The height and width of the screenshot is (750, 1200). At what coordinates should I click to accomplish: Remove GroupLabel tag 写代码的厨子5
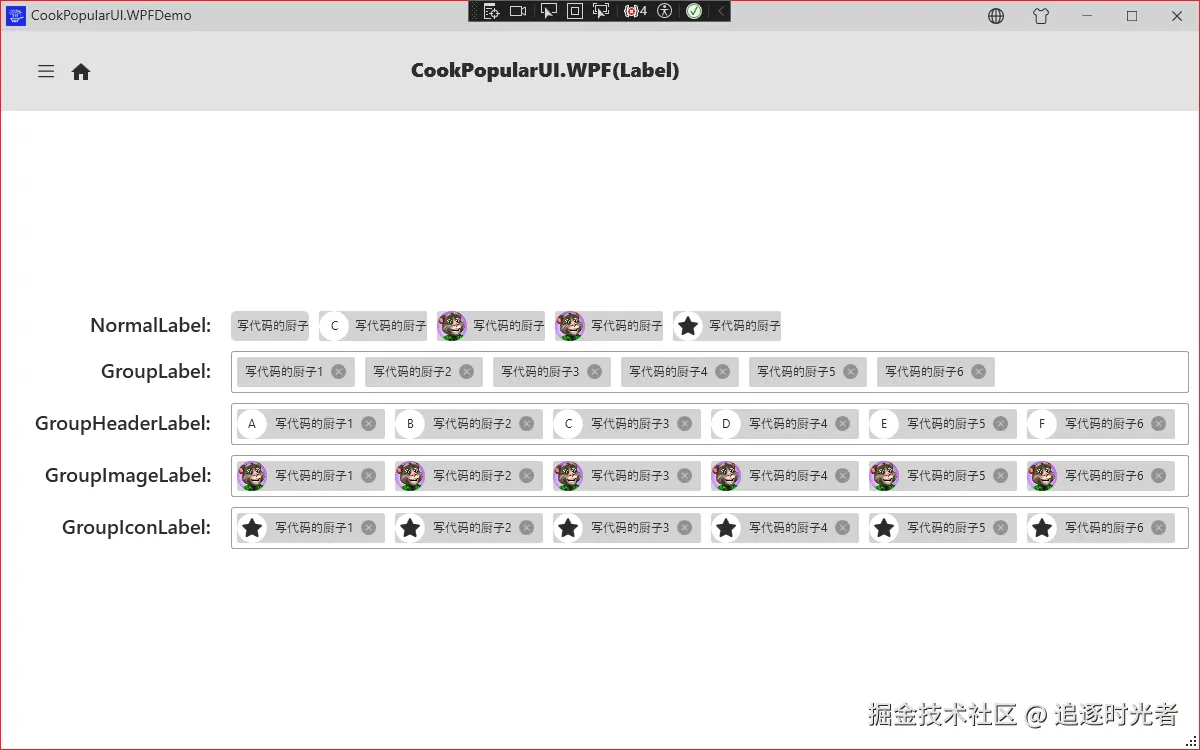[850, 372]
